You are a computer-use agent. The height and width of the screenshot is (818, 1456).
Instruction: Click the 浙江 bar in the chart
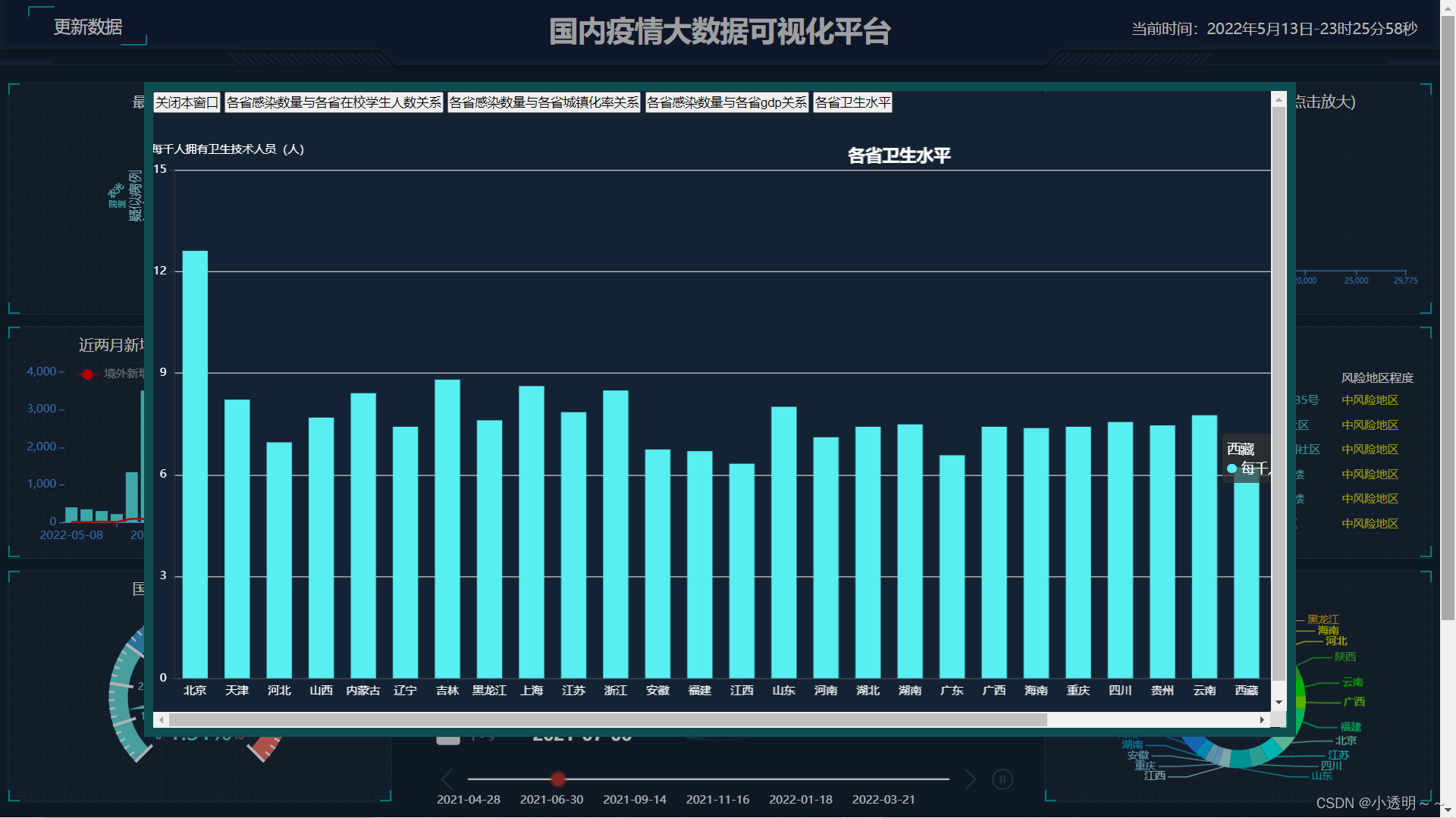pyautogui.click(x=616, y=534)
